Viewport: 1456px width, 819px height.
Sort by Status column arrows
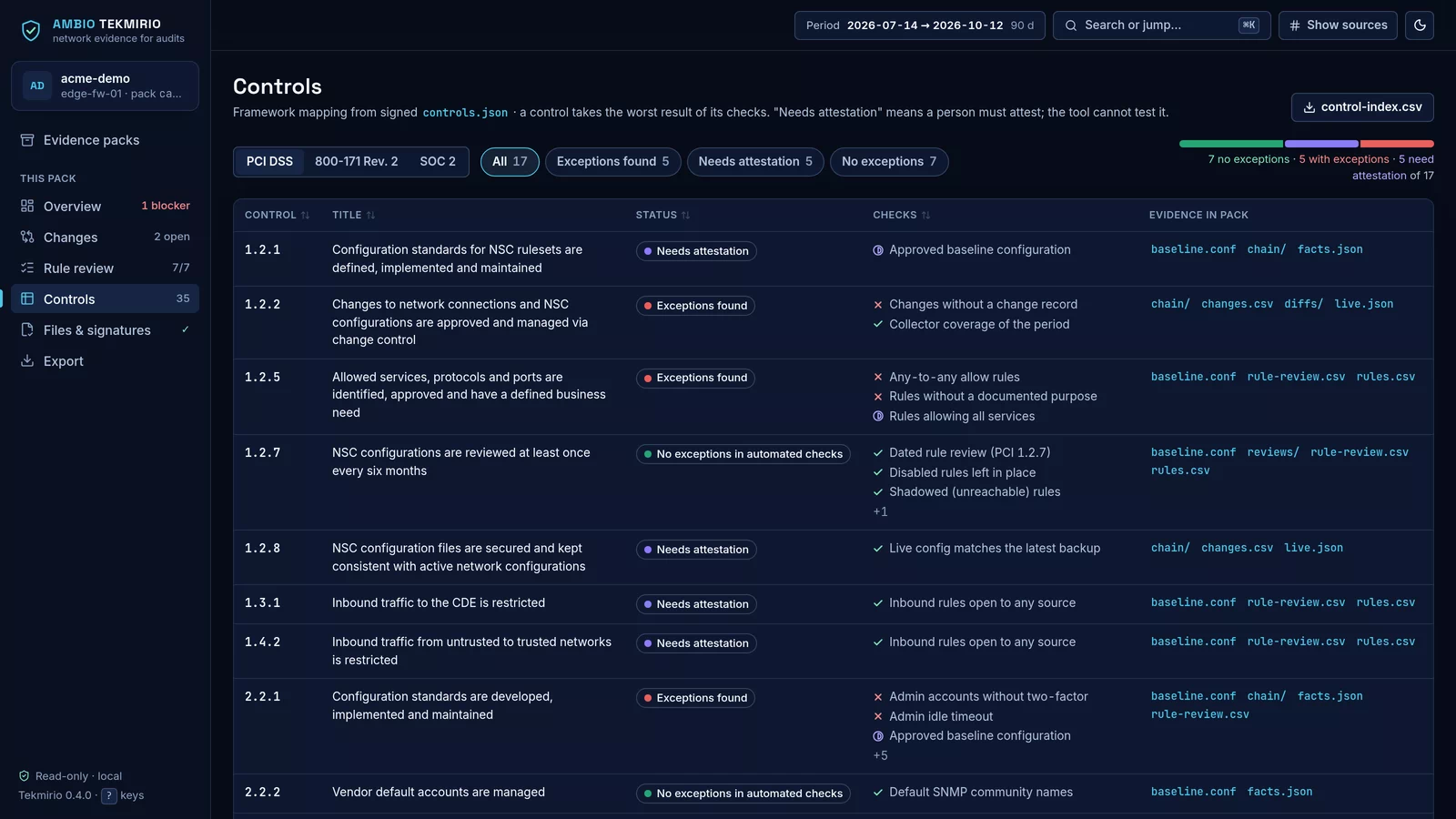[686, 216]
